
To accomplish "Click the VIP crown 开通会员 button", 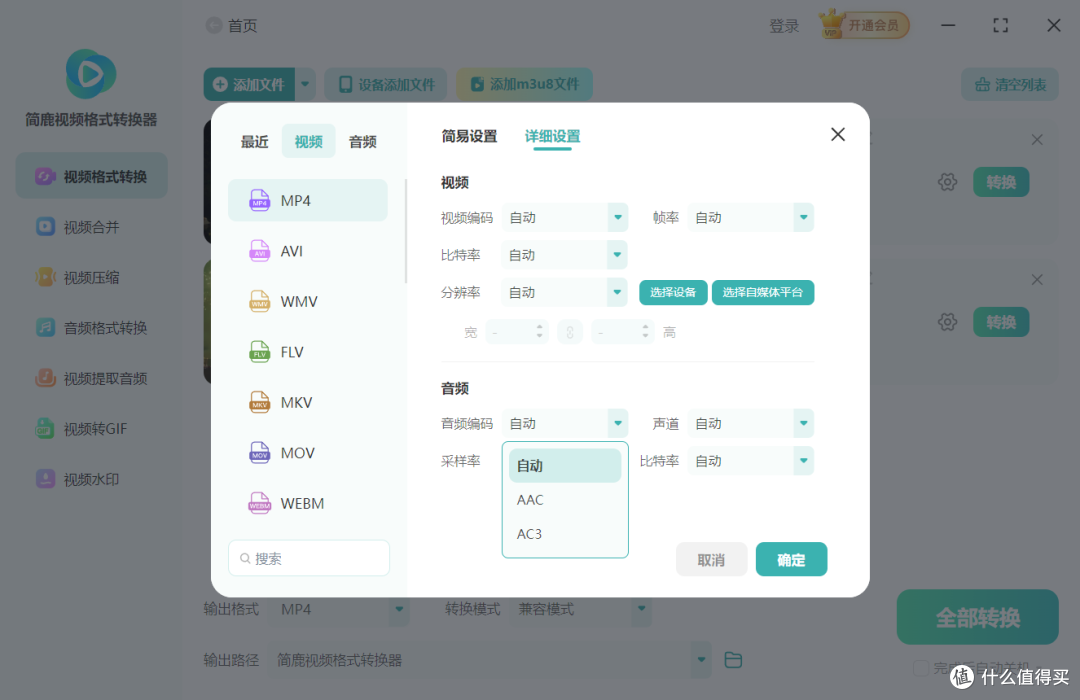I will pyautogui.click(x=864, y=25).
